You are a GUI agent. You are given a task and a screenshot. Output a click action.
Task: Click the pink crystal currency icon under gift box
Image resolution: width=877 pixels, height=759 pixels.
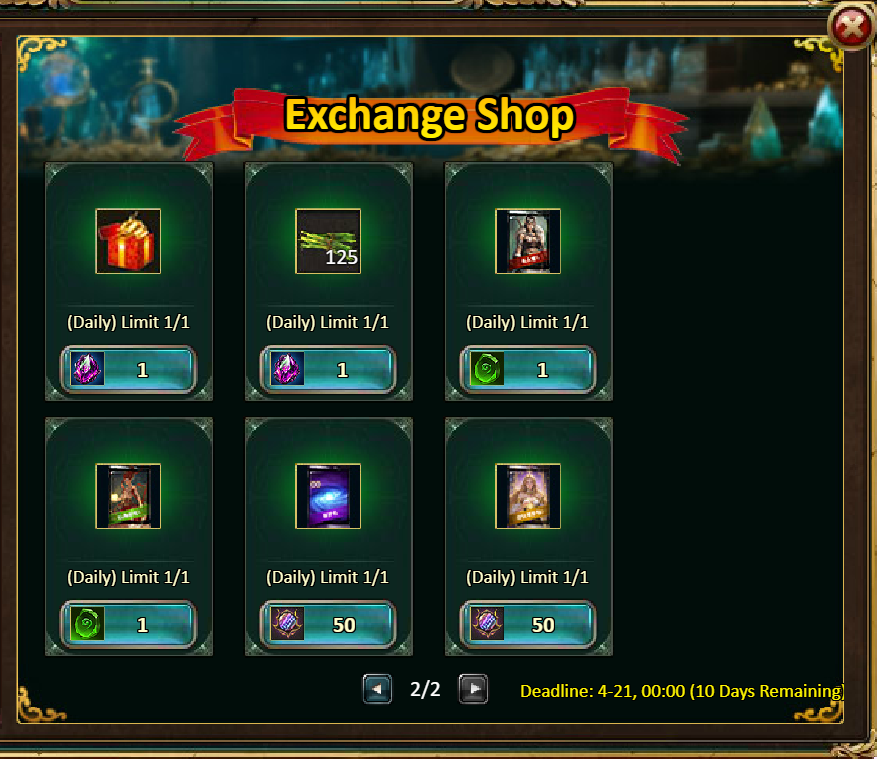click(x=88, y=369)
